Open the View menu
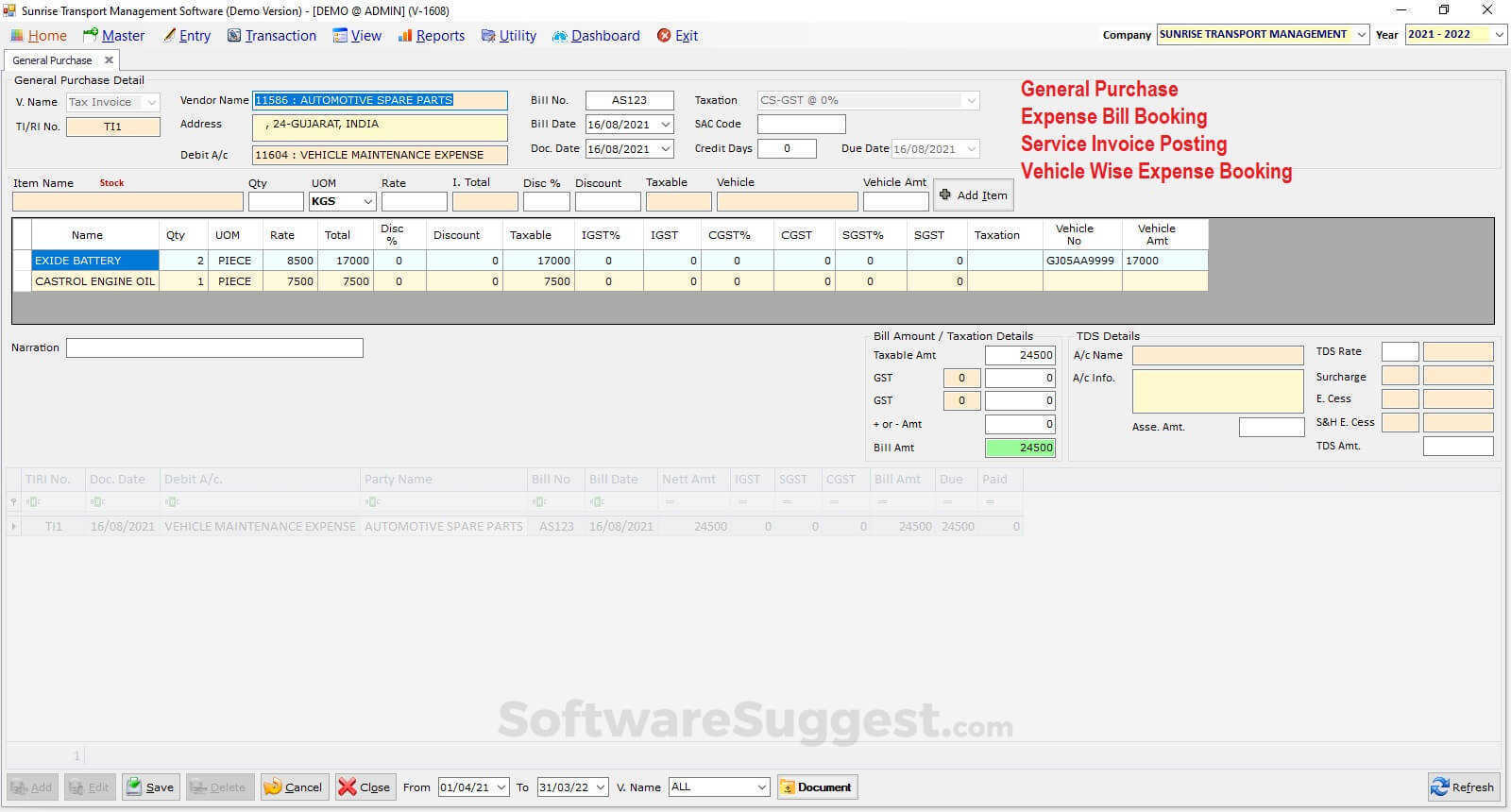 tap(357, 36)
